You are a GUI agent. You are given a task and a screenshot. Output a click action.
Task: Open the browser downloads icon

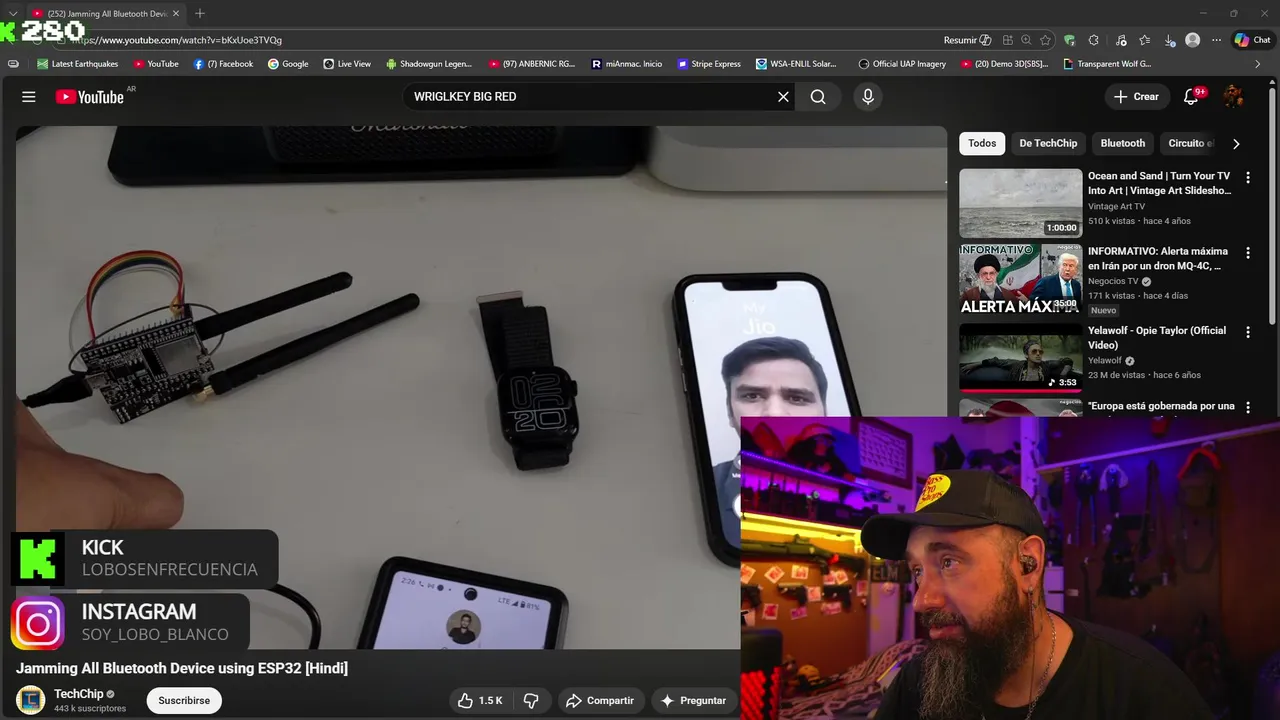pyautogui.click(x=1170, y=40)
